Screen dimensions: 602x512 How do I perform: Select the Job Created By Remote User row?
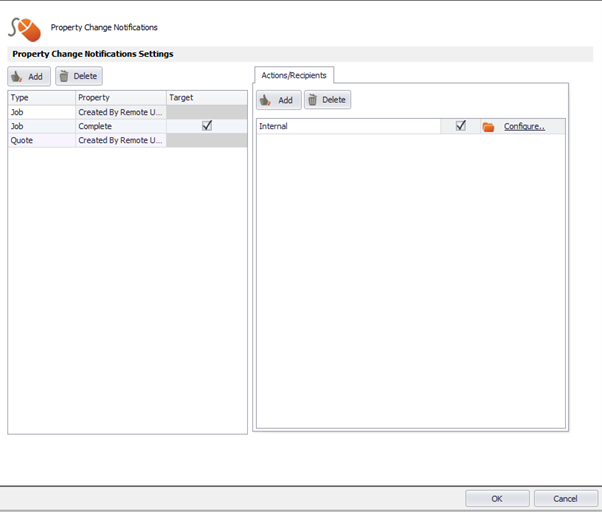[127, 112]
